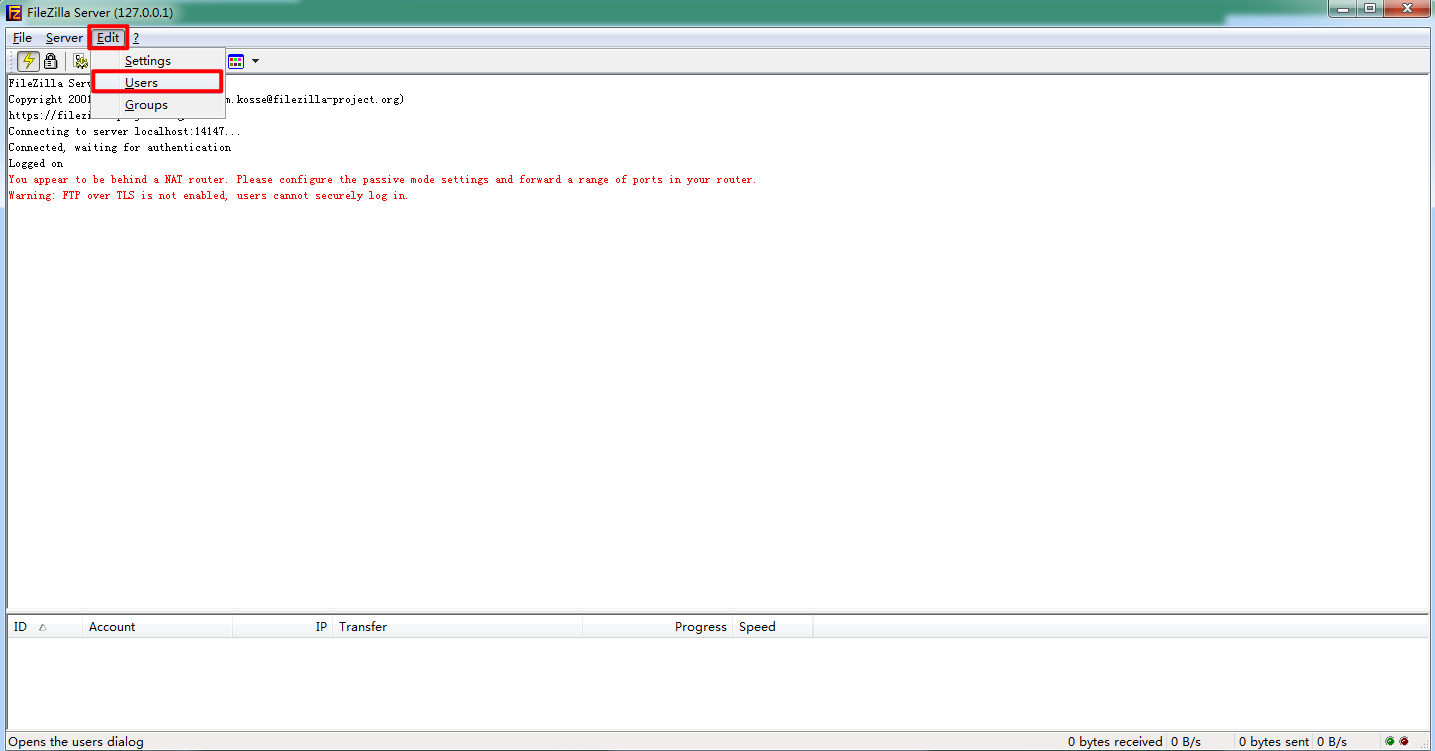Close the FileZilla Server window
Viewport: 1435px width, 751px height.
1407,8
